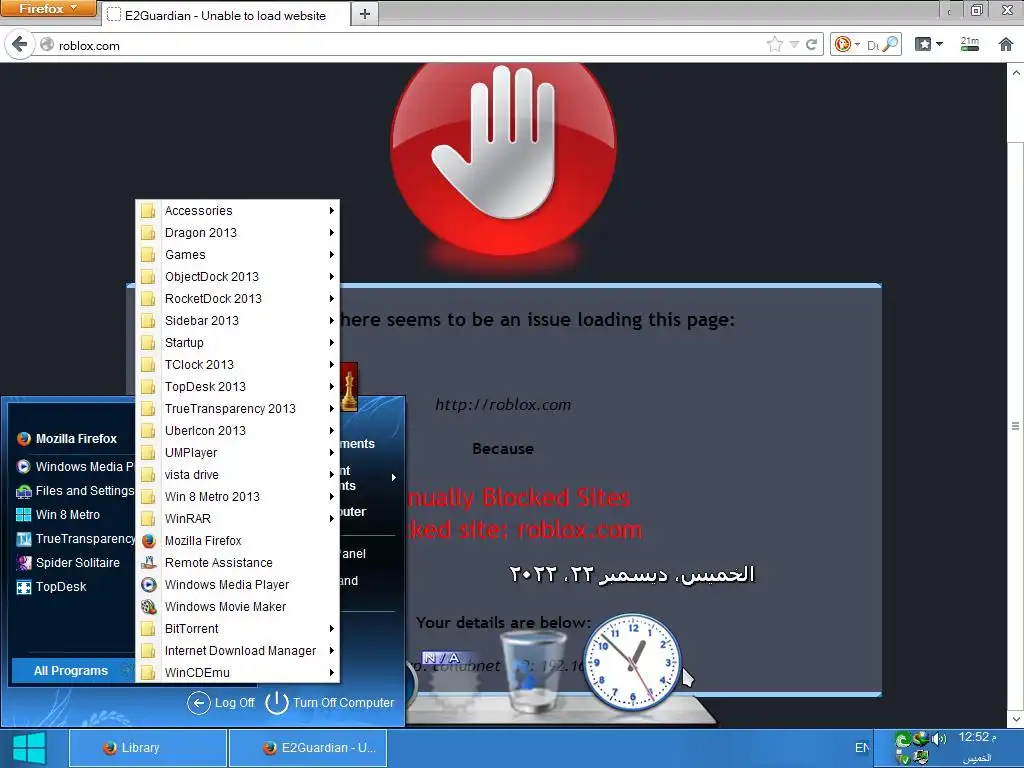Open pinned Windows Media Player in Start menu
This screenshot has width=1024, height=768.
pyautogui.click(x=74, y=466)
